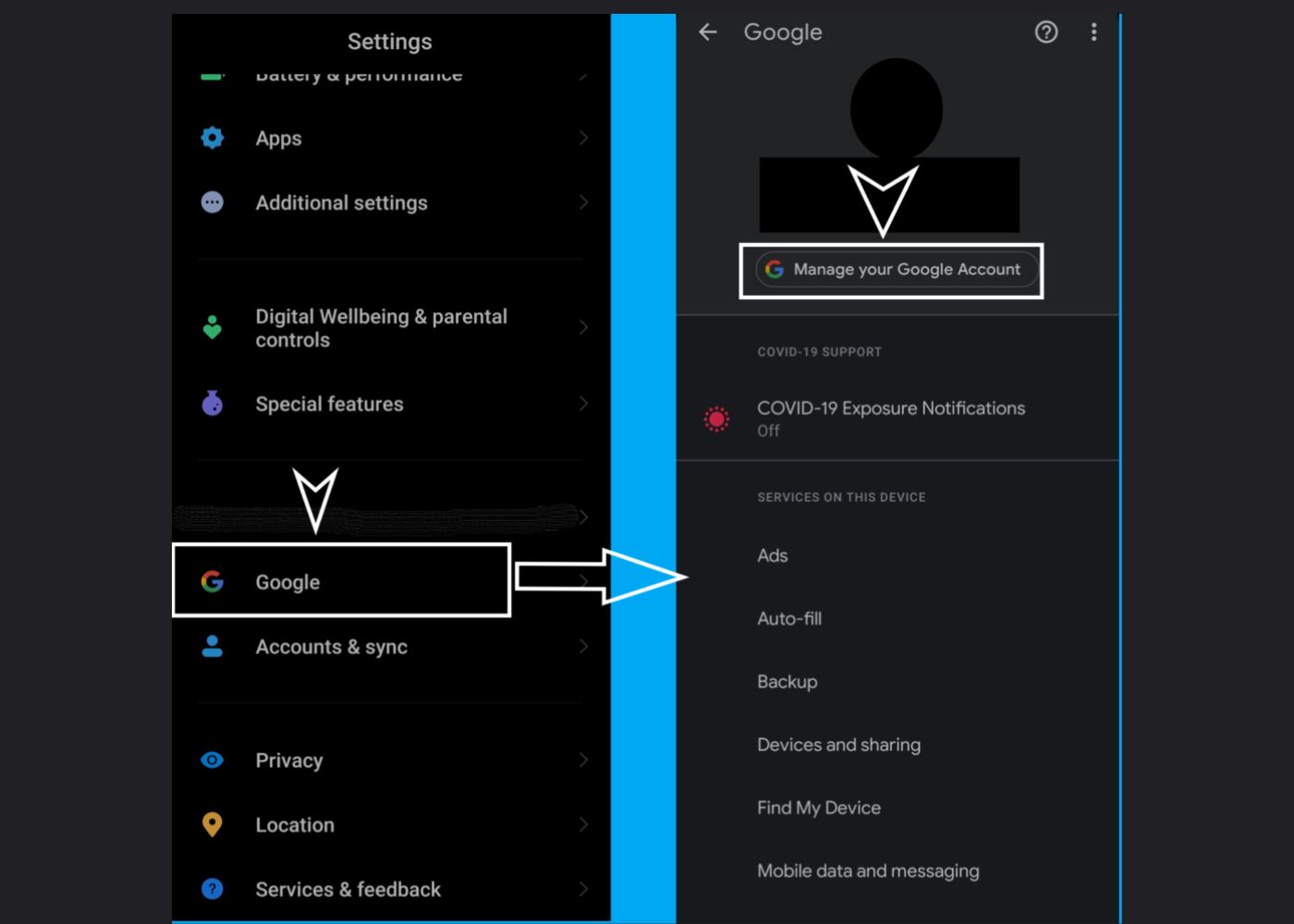The height and width of the screenshot is (924, 1294).
Task: Click the Location pin icon
Action: click(x=212, y=824)
